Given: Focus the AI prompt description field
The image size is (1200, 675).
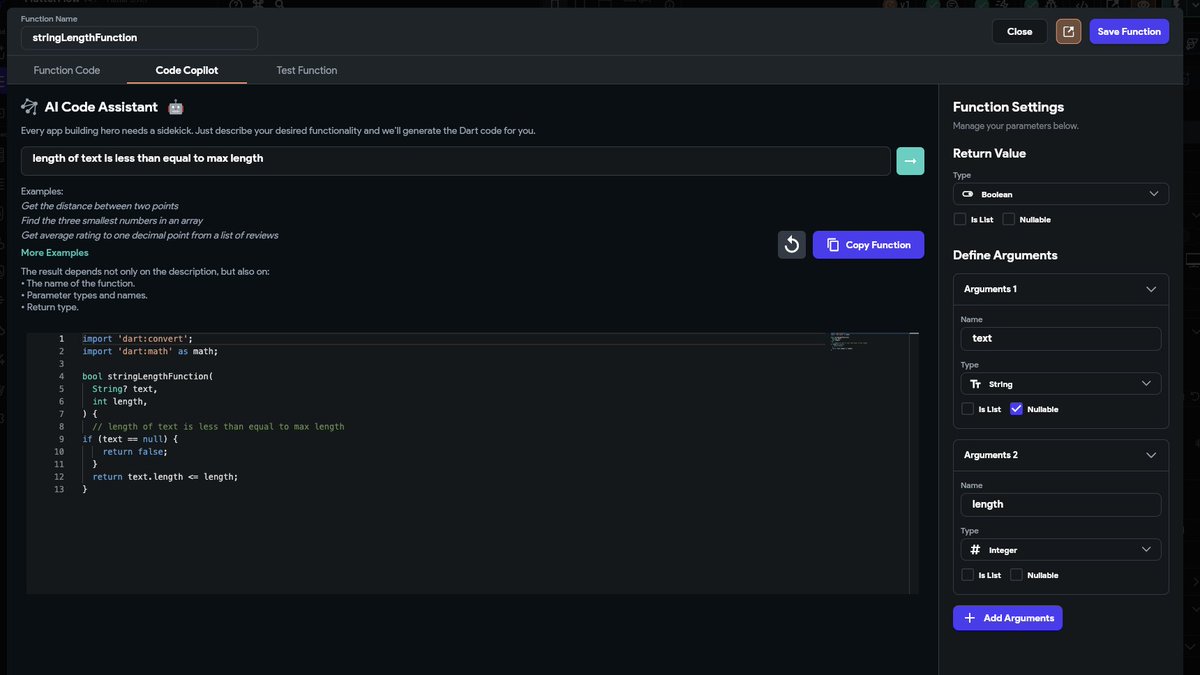Looking at the screenshot, I should pos(456,160).
